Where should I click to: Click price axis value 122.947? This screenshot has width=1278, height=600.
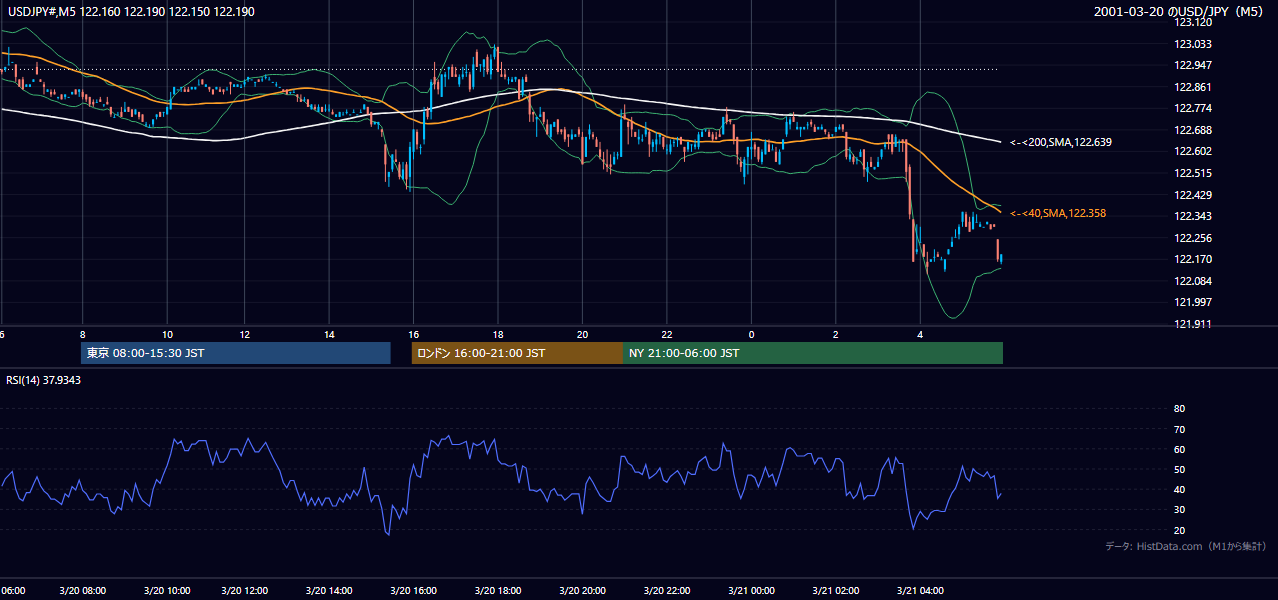click(x=1192, y=66)
